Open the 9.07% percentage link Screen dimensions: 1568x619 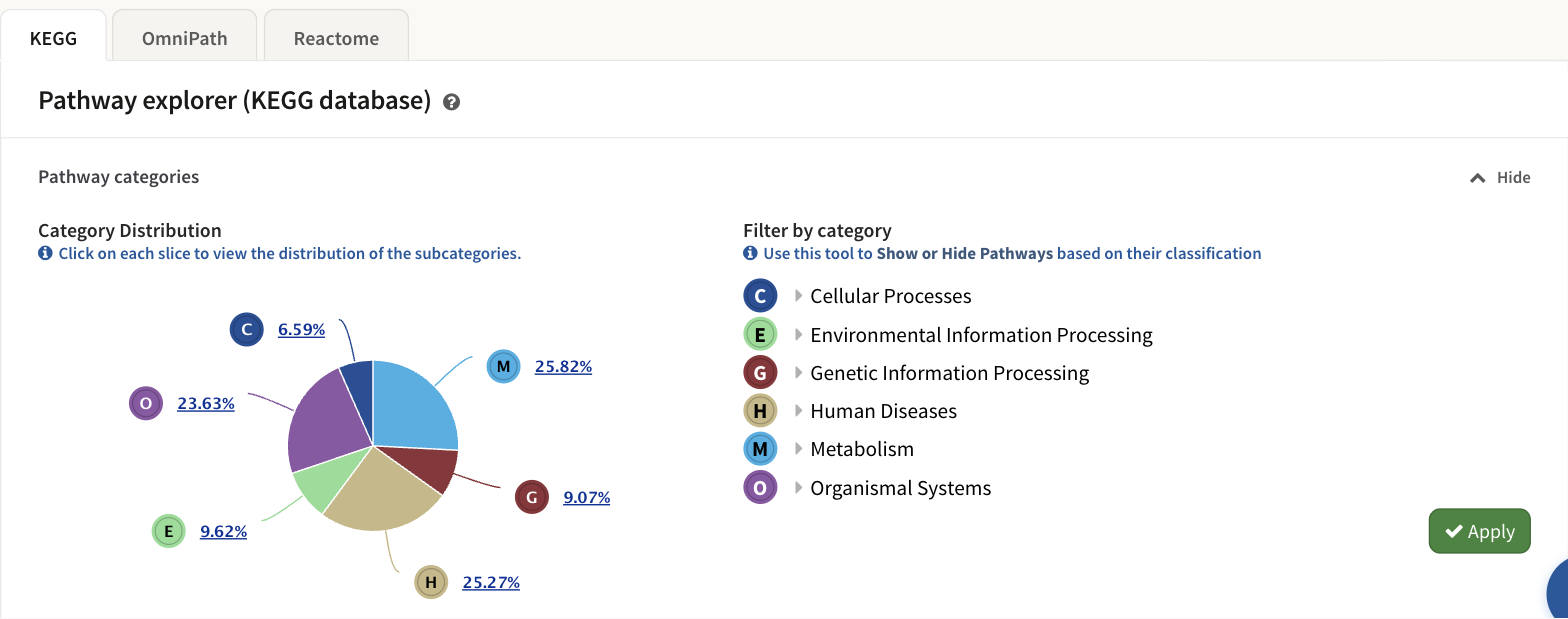click(x=587, y=497)
